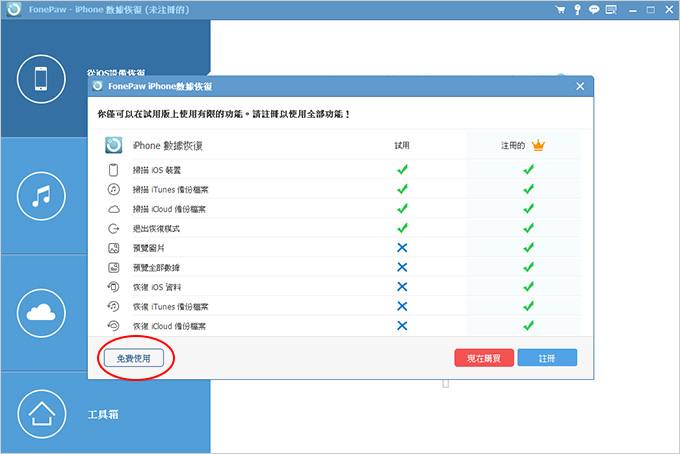Click the 掃描 iCloud 備份檔案 row text
Image resolution: width=680 pixels, height=454 pixels.
169,209
